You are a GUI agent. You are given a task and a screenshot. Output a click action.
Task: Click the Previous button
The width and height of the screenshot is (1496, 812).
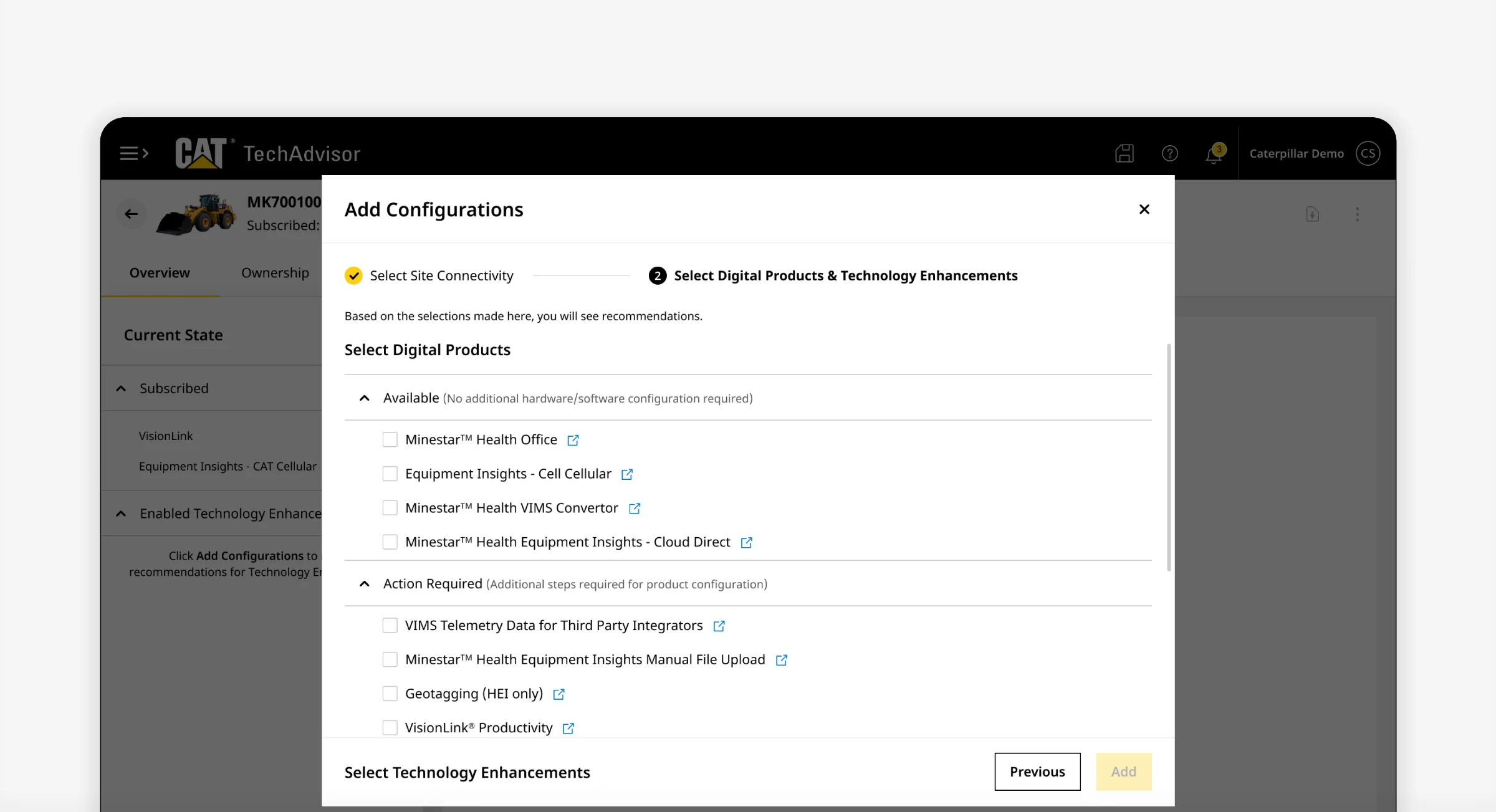coord(1037,771)
